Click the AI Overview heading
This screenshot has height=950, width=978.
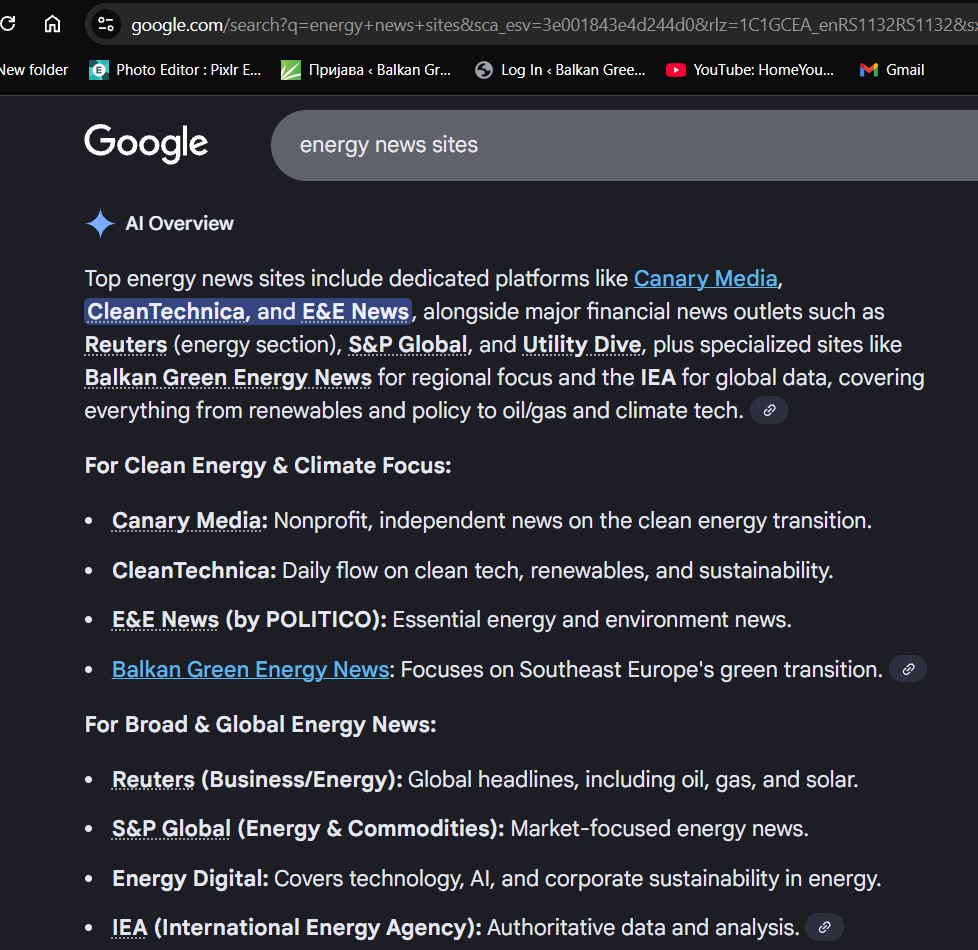(x=180, y=223)
